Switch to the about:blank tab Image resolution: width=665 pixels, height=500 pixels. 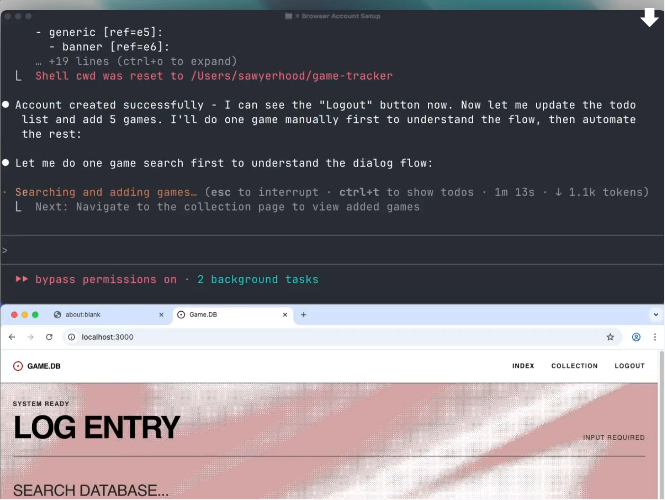[x=109, y=315]
